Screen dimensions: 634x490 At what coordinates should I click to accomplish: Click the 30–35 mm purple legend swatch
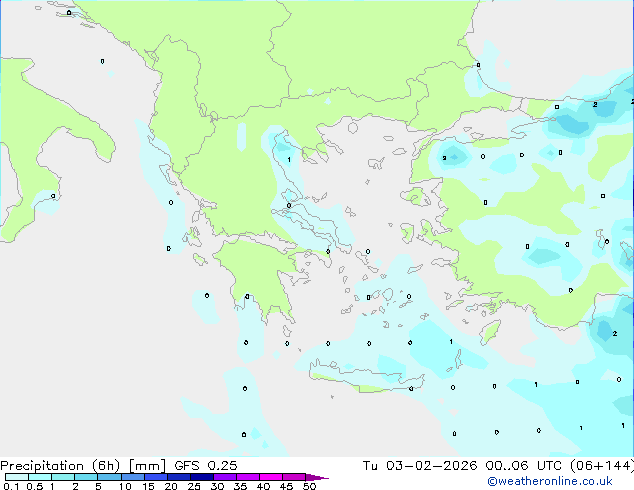[224, 477]
